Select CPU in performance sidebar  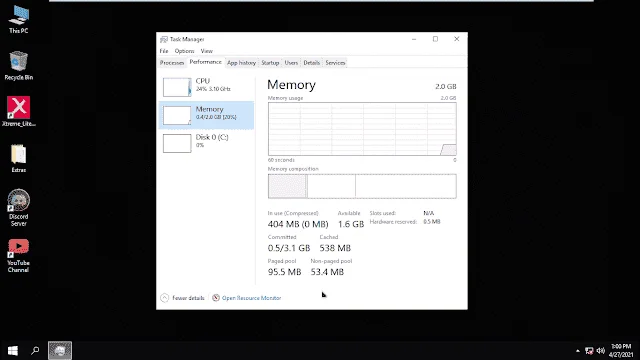(207, 87)
